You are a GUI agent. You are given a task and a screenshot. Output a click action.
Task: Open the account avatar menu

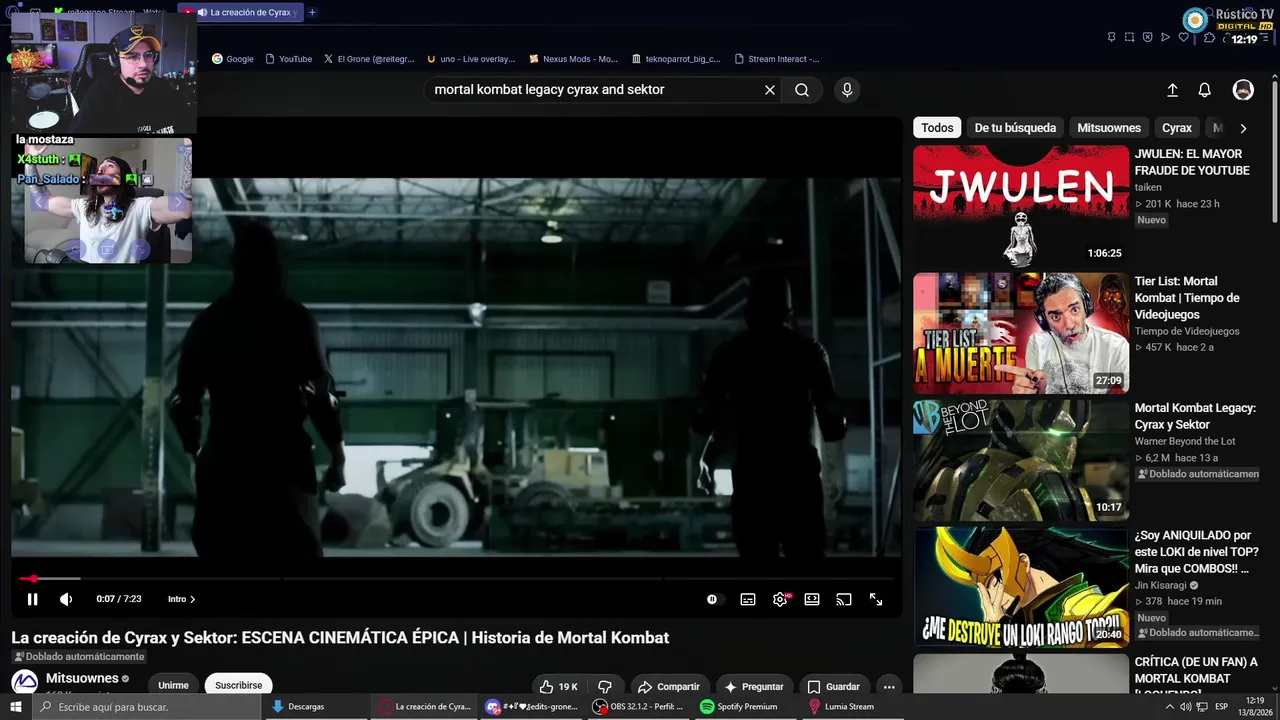[x=1243, y=90]
